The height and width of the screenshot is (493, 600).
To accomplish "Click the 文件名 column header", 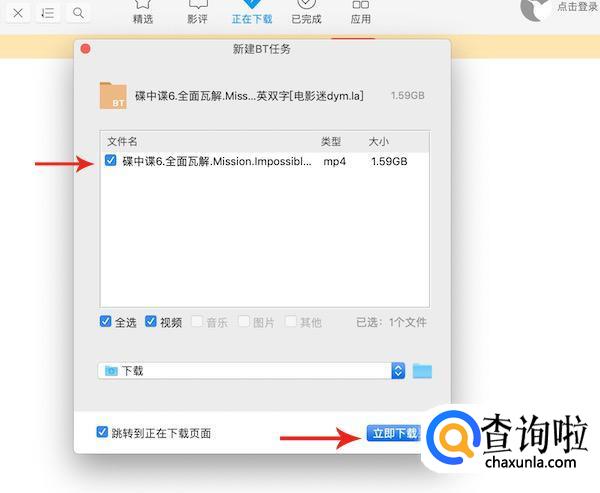I will [x=122, y=141].
